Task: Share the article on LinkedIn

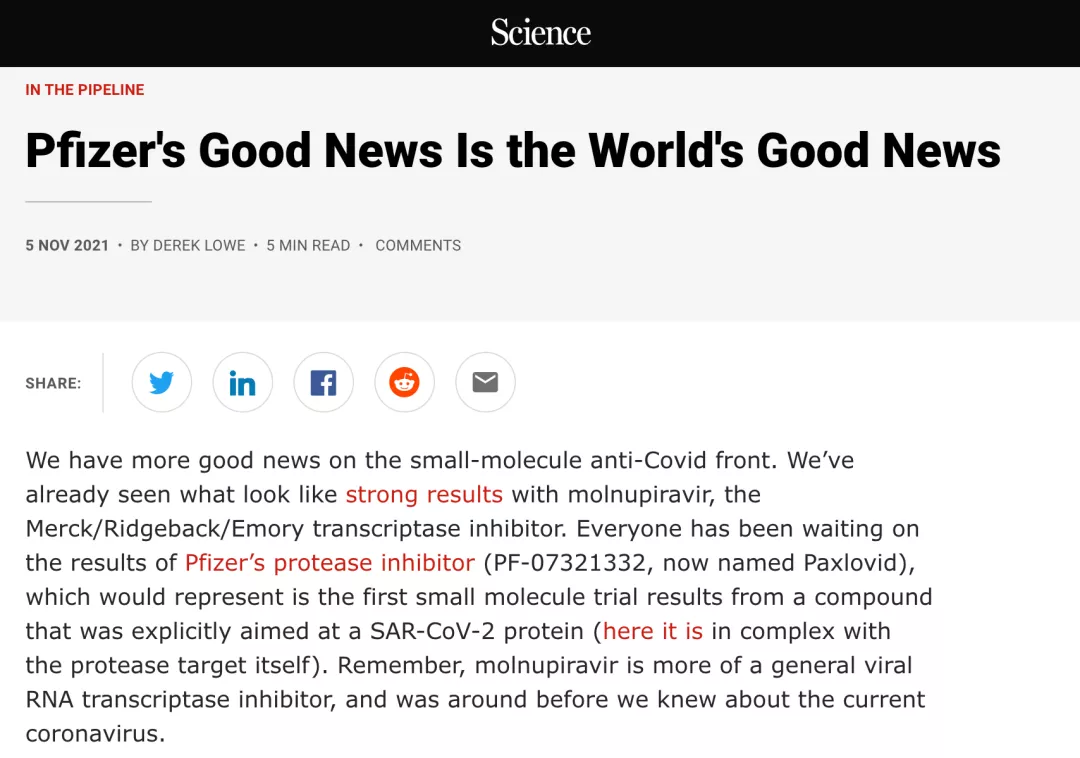Action: coord(243,383)
